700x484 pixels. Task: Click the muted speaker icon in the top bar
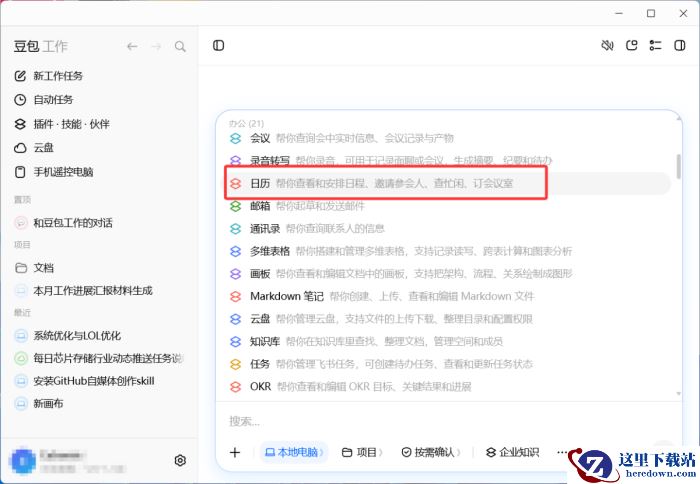(x=607, y=46)
